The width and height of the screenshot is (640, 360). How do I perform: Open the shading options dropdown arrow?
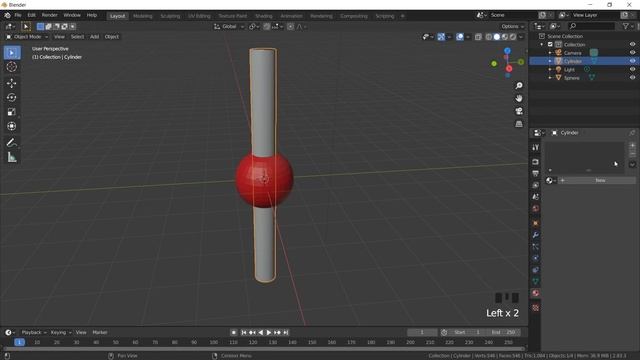(x=521, y=37)
